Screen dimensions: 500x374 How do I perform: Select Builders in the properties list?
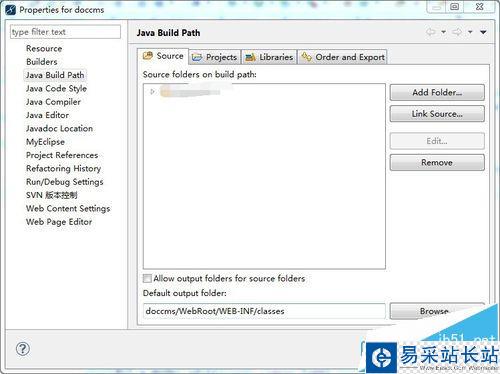(42, 62)
